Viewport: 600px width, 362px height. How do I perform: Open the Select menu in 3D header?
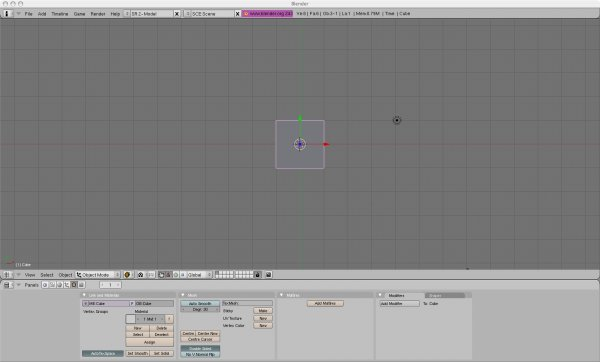pos(47,275)
